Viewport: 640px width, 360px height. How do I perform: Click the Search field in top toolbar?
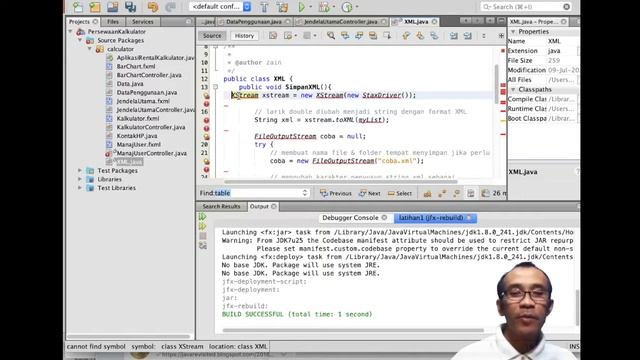[x=526, y=7]
